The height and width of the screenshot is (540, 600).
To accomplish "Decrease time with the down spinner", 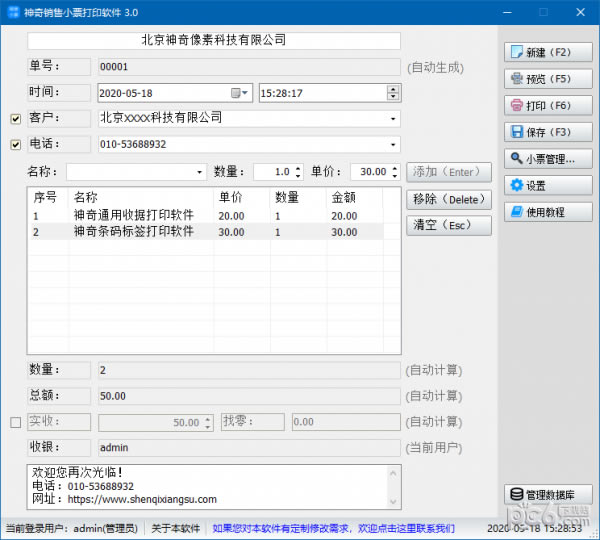I will [393, 96].
